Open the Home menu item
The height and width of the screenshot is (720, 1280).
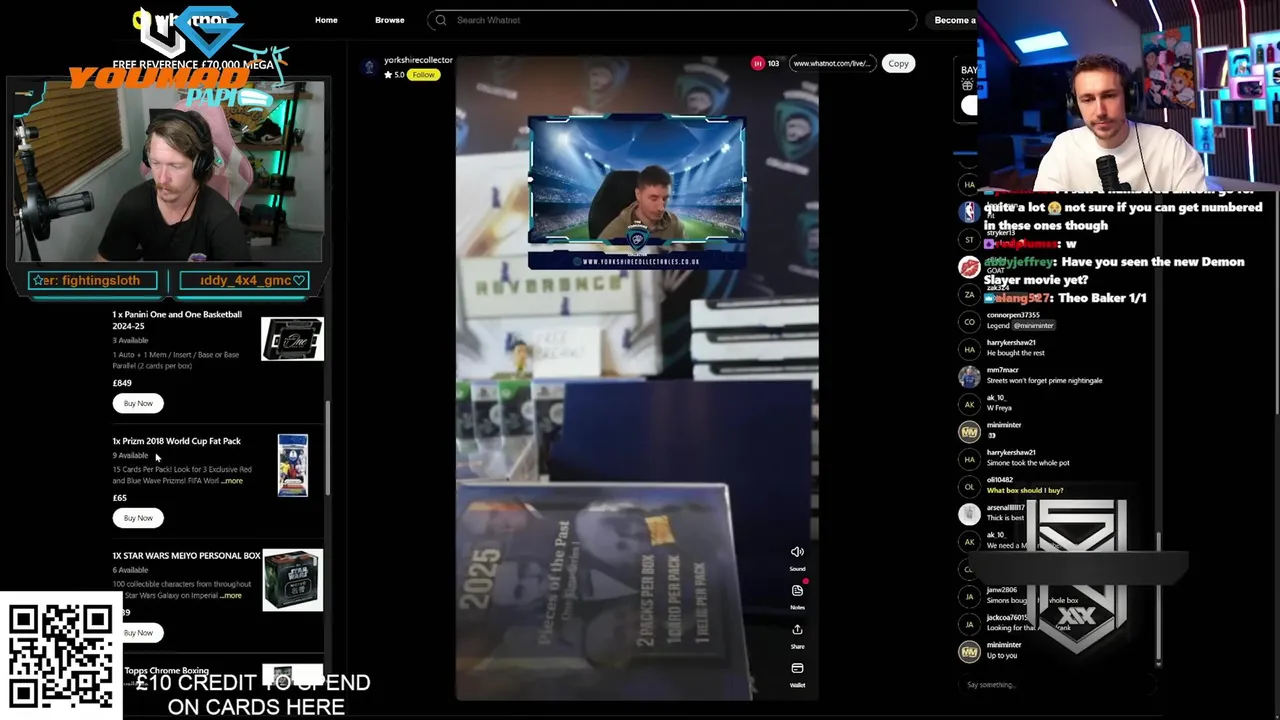point(326,20)
